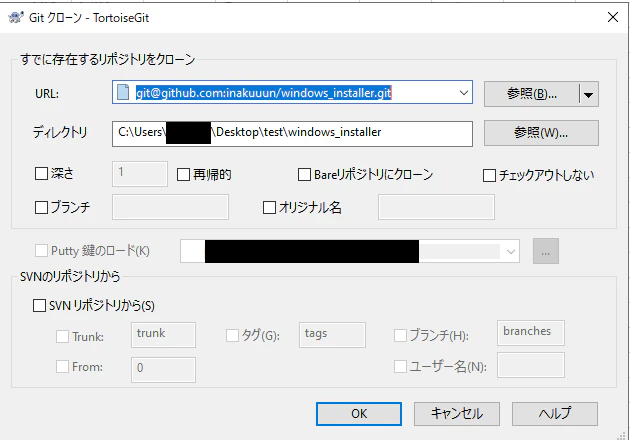Click the URL: label

[47, 94]
